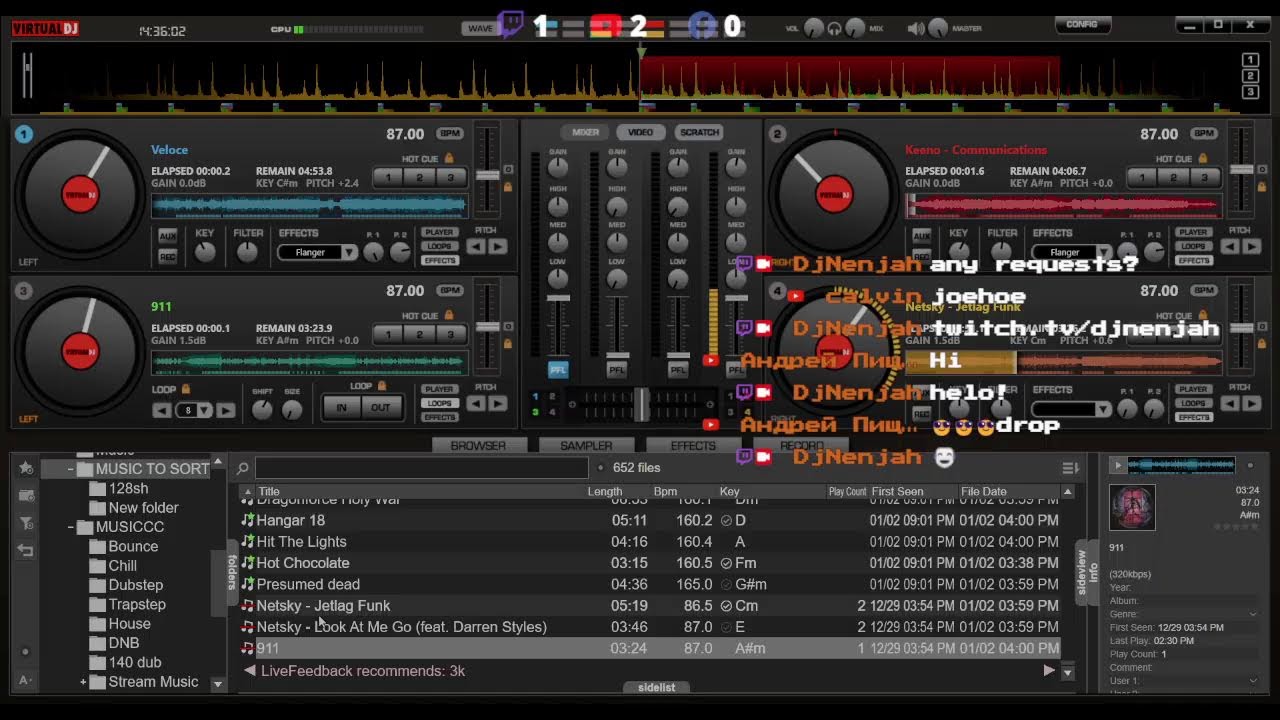Click the headphones icon in top bar
The height and width of the screenshot is (720, 1280).
pyautogui.click(x=835, y=29)
